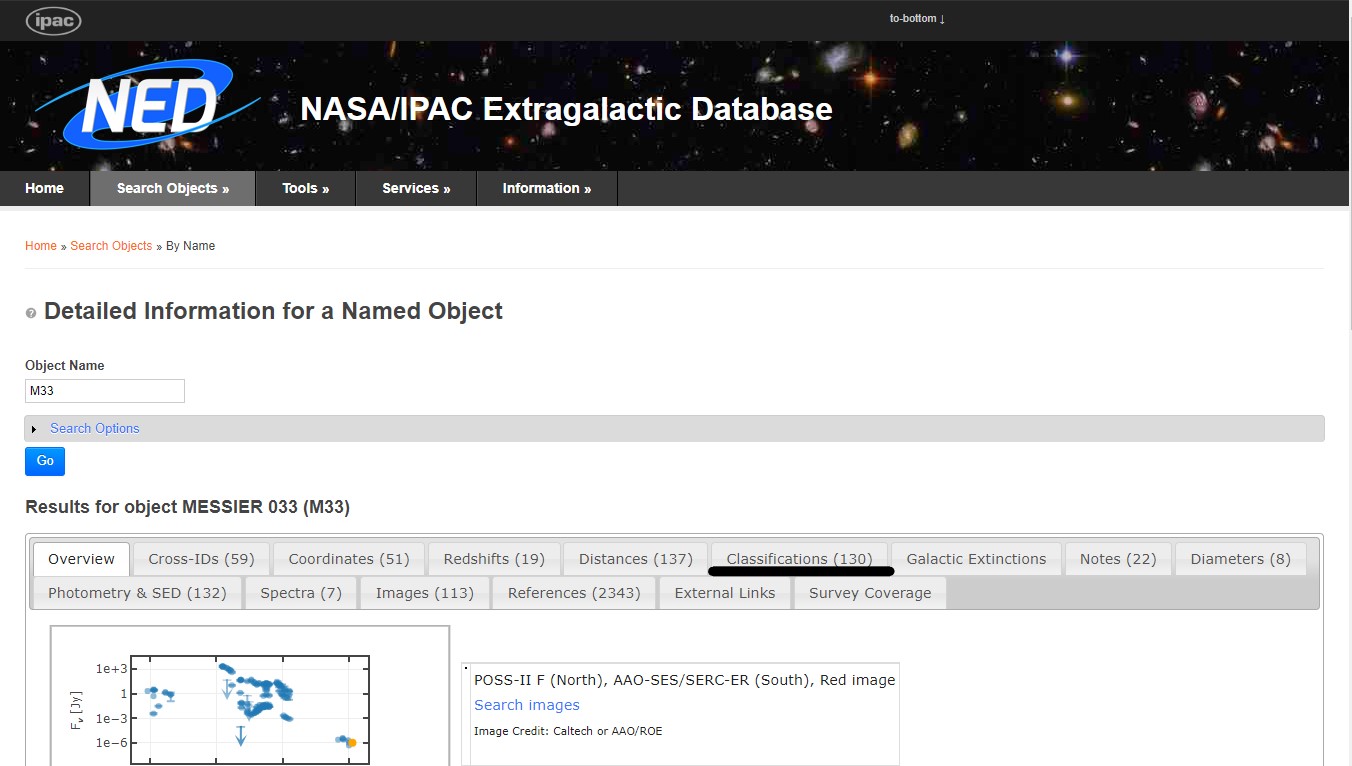Switch to Cross-IDs (59) tab
This screenshot has height=766, width=1352.
click(x=202, y=559)
